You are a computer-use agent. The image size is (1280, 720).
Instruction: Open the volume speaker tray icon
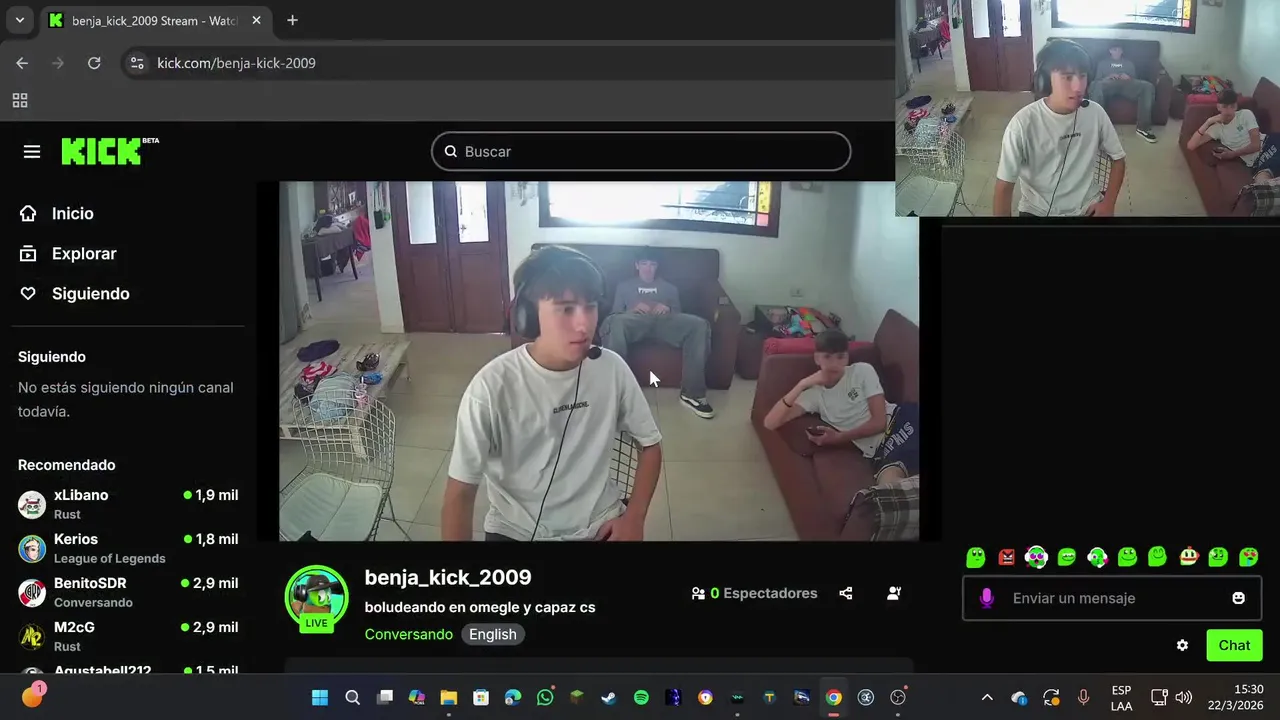point(1184,698)
